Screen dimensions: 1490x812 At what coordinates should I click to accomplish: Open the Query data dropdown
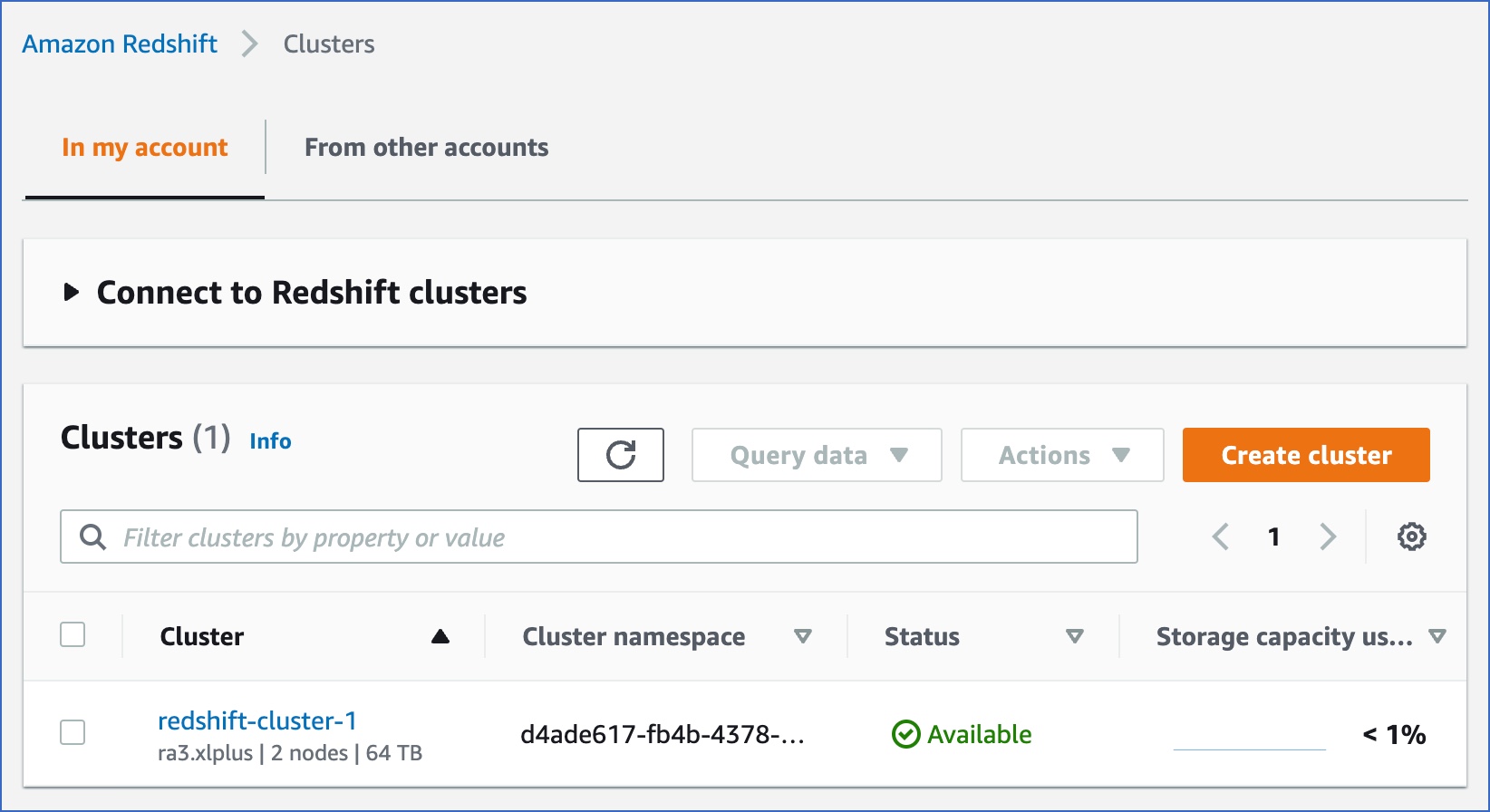817,455
